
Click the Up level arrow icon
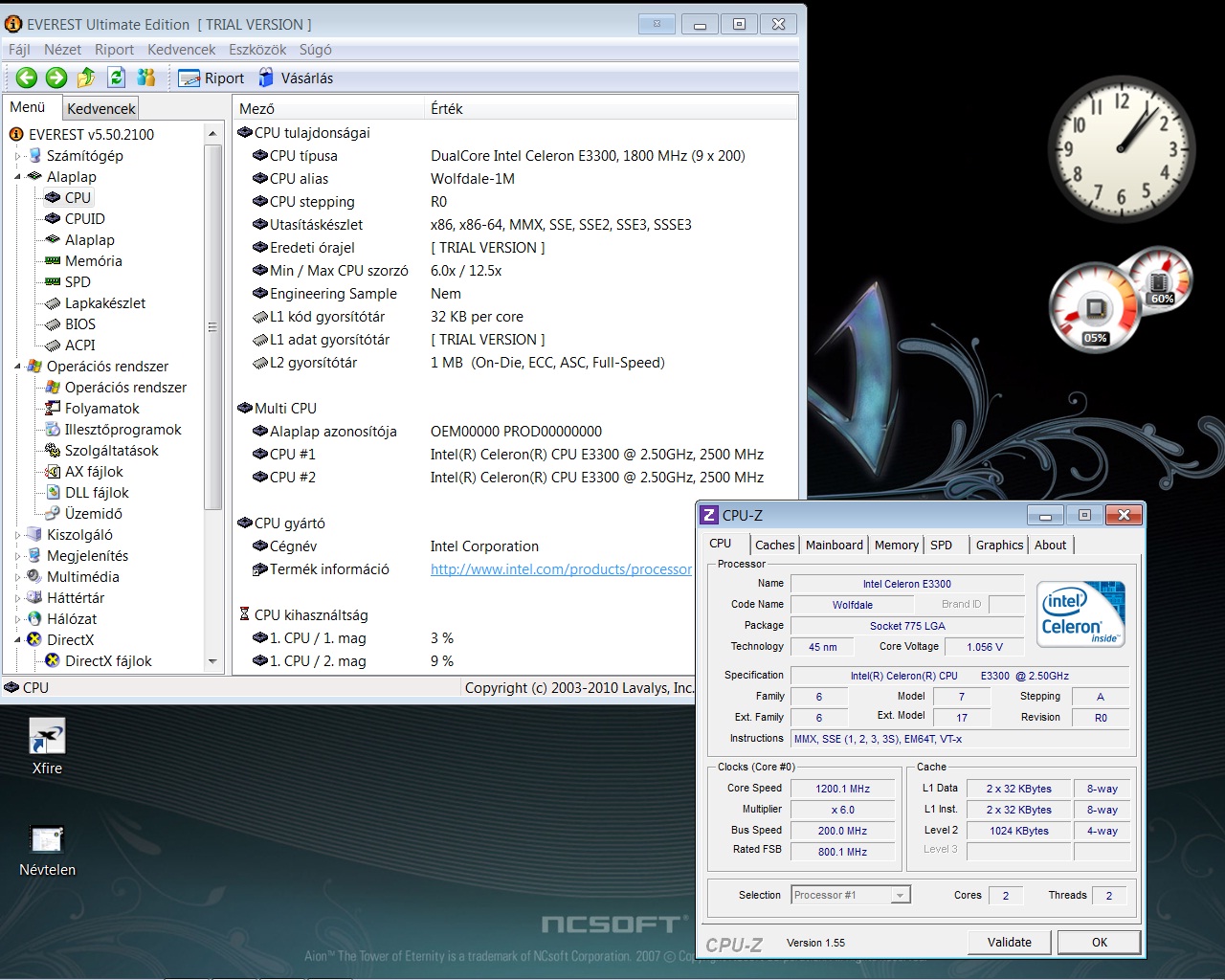pos(86,78)
